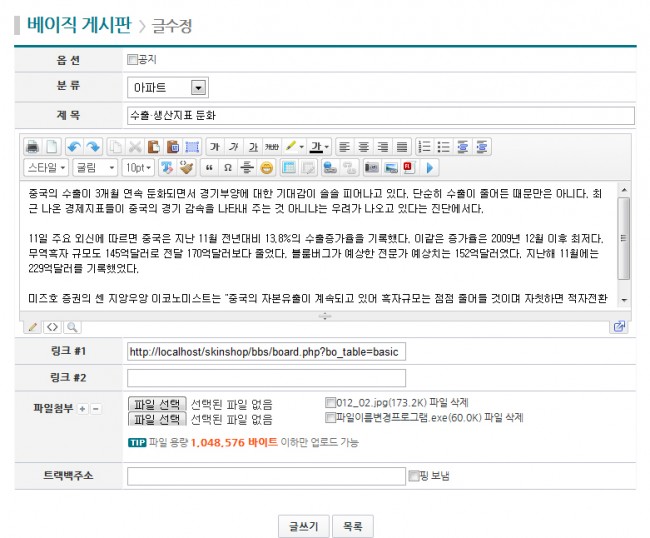The width and height of the screenshot is (650, 538).
Task: Expand the 10pt font size dropdown
Action: coord(139,167)
